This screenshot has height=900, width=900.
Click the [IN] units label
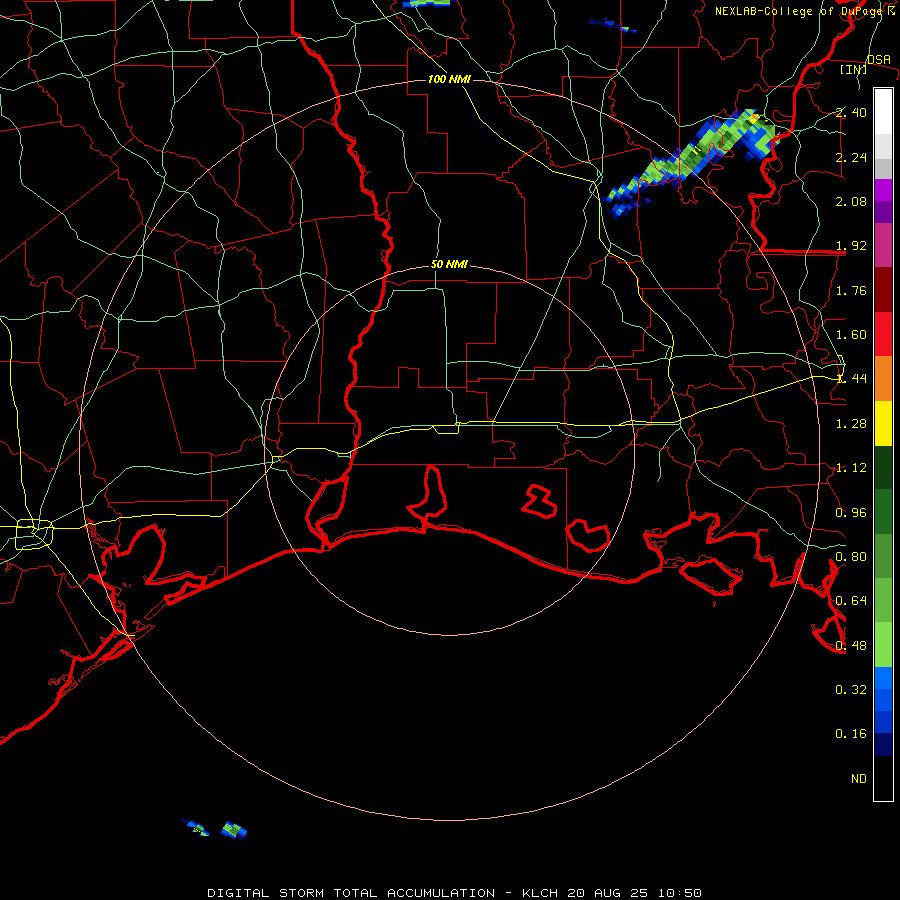tap(853, 69)
